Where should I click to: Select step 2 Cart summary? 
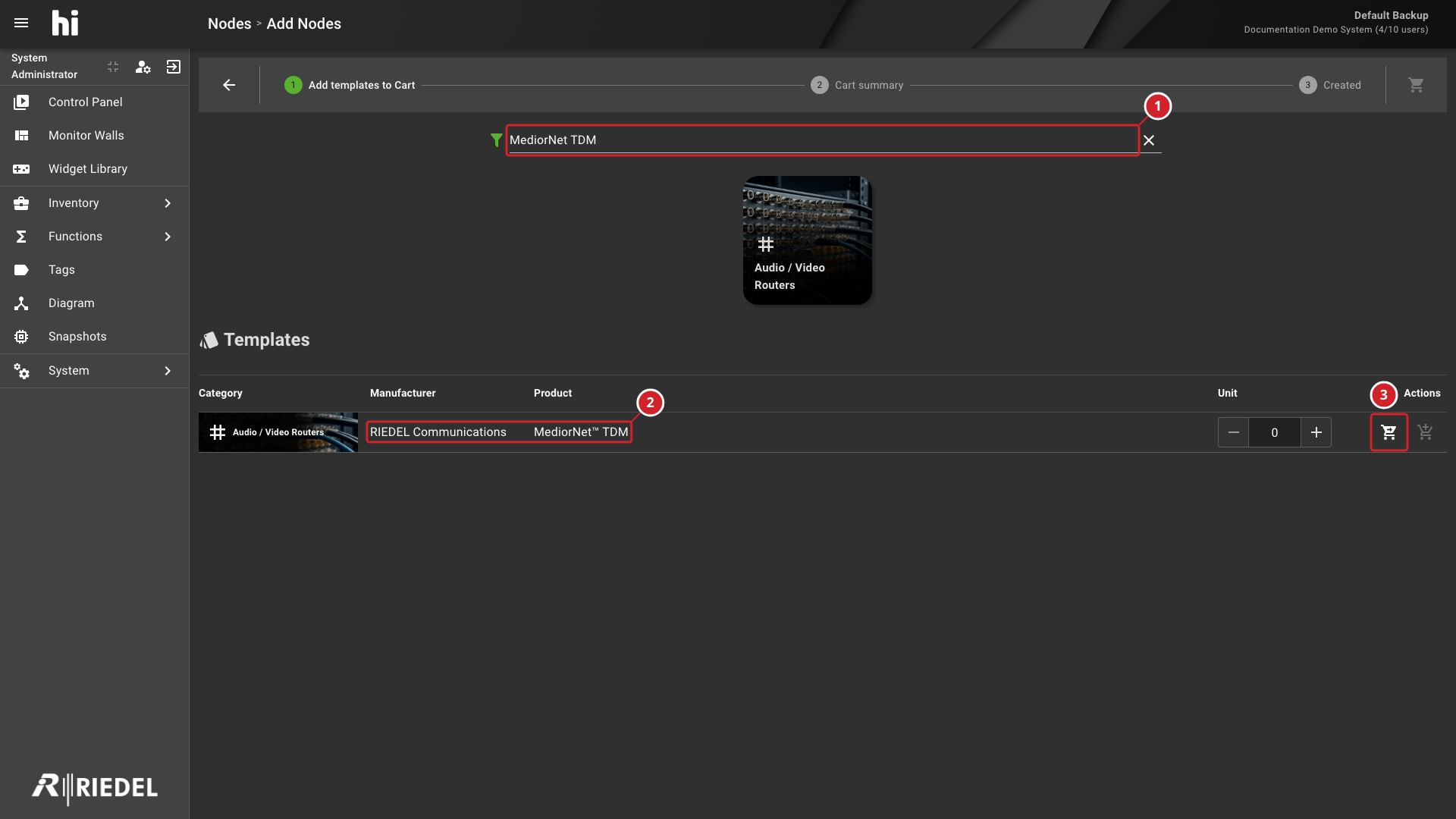(857, 85)
